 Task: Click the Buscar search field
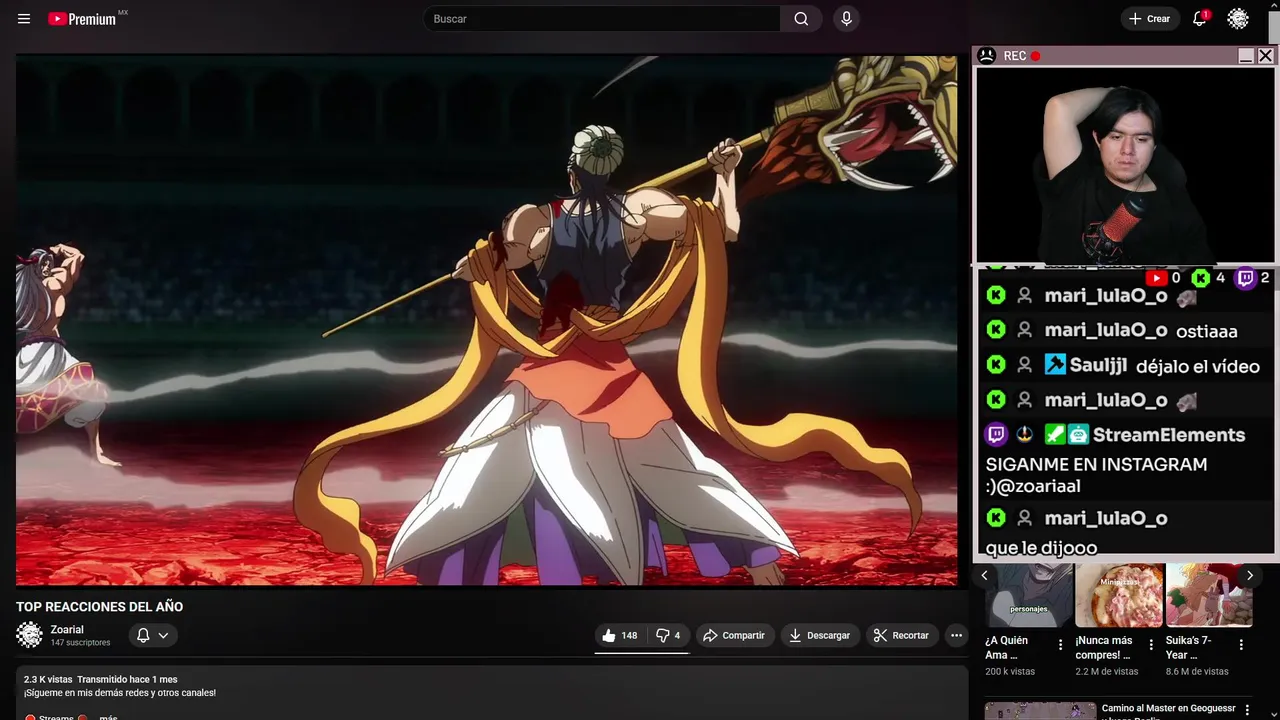tap(602, 19)
